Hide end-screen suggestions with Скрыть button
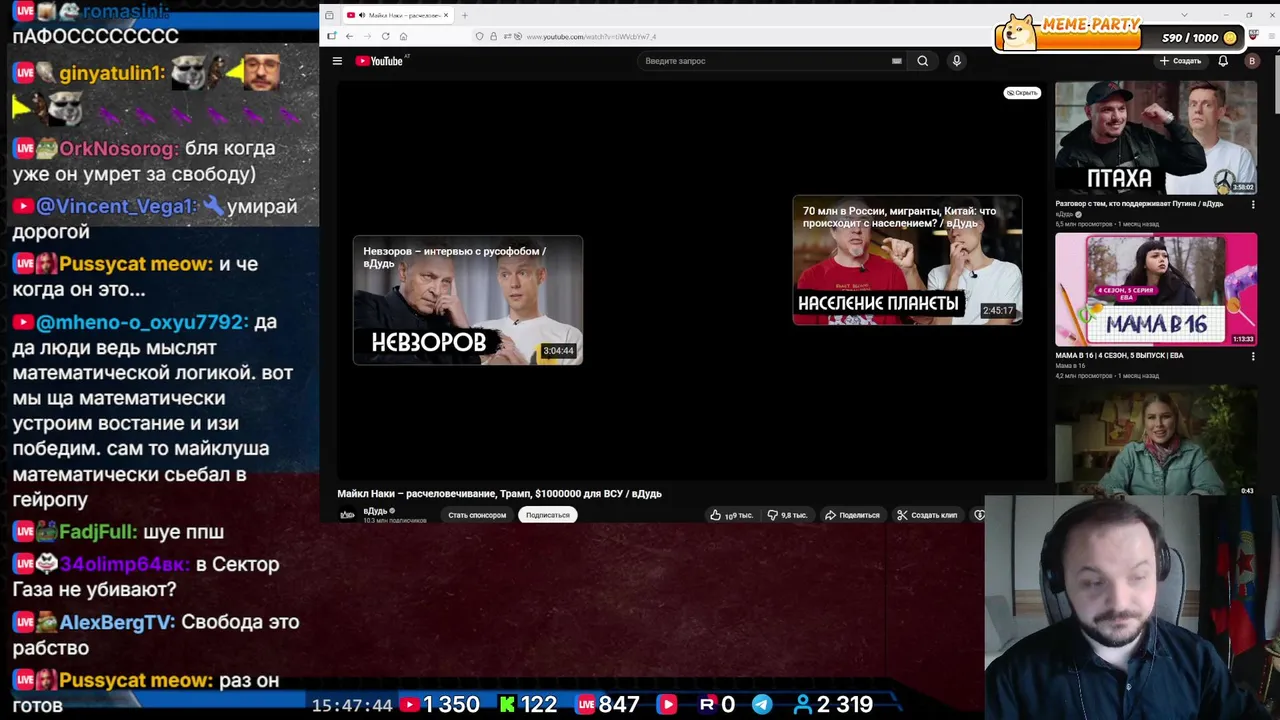The image size is (1280, 720). pyautogui.click(x=1022, y=93)
